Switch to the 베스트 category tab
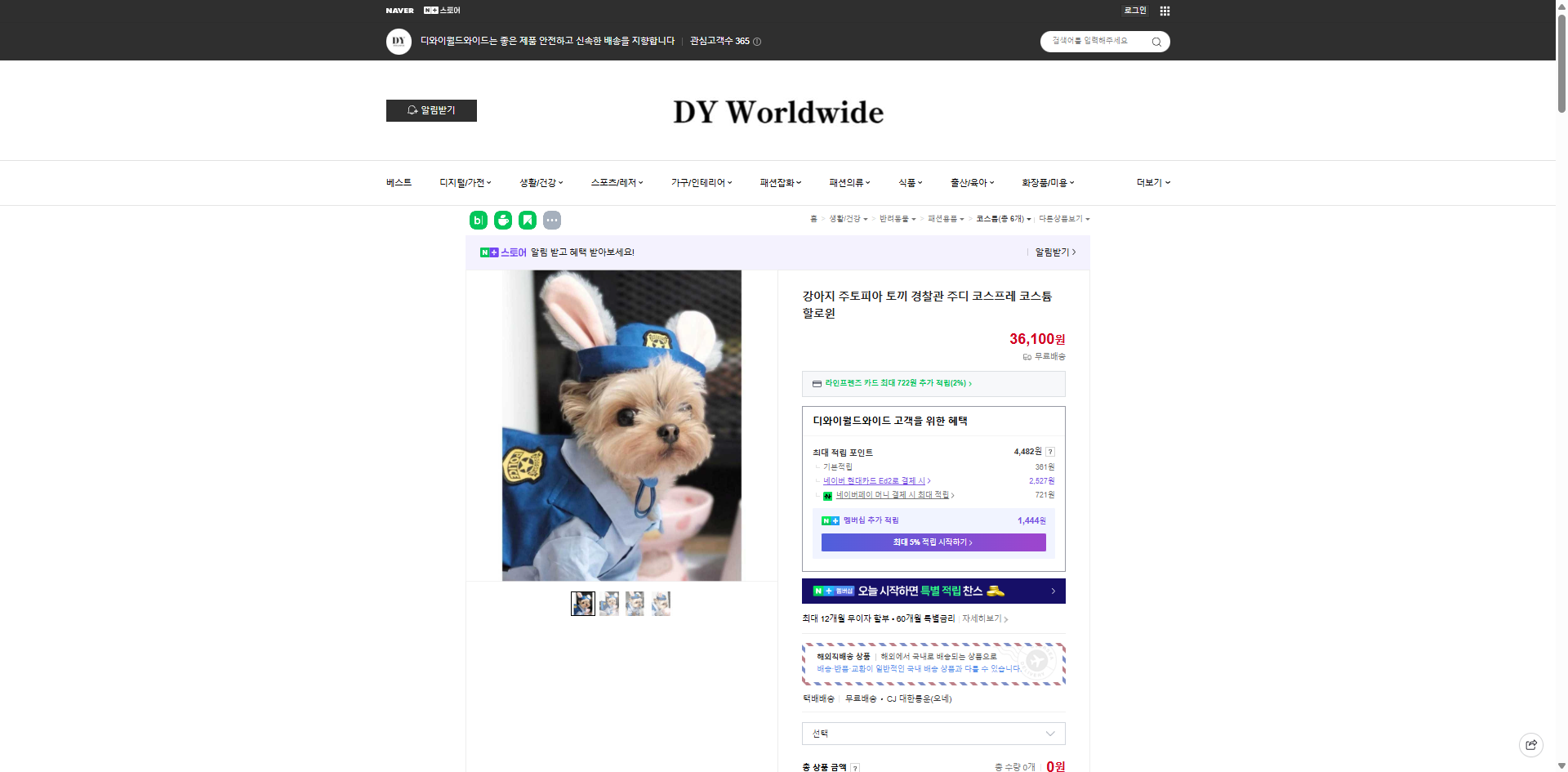 pyautogui.click(x=399, y=182)
